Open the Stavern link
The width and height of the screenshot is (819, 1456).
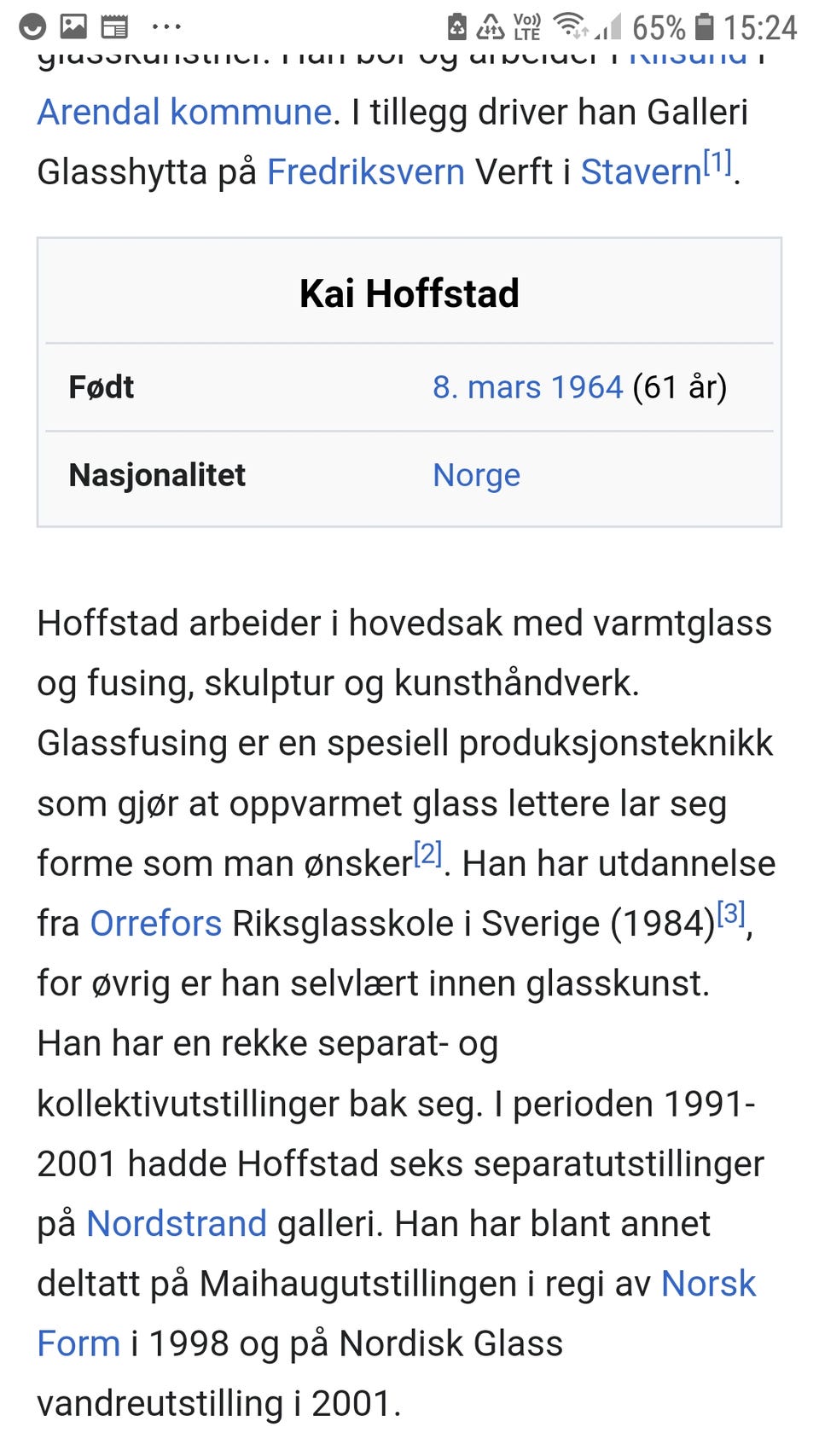click(x=641, y=171)
